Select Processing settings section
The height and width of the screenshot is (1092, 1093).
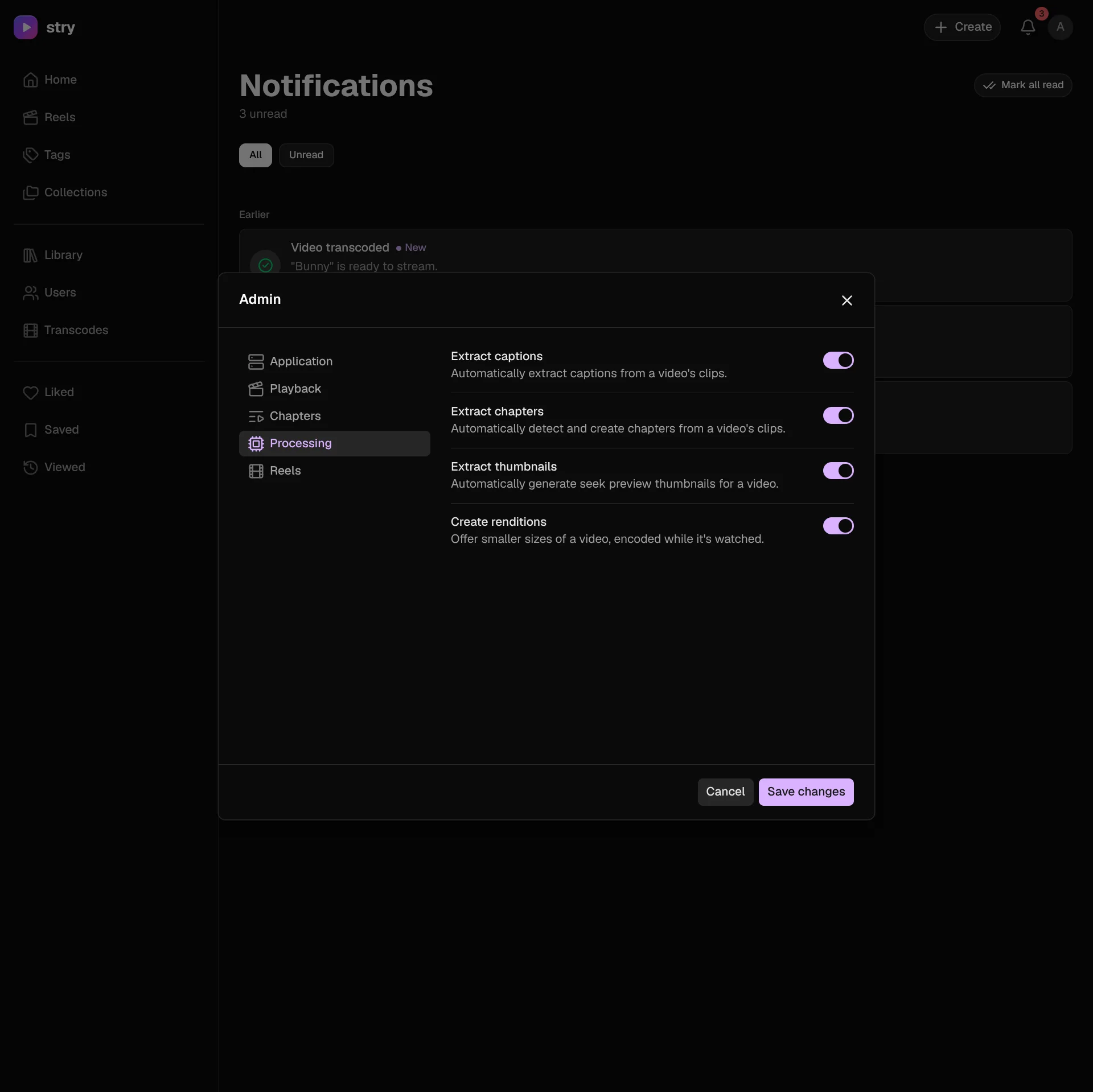(x=334, y=443)
